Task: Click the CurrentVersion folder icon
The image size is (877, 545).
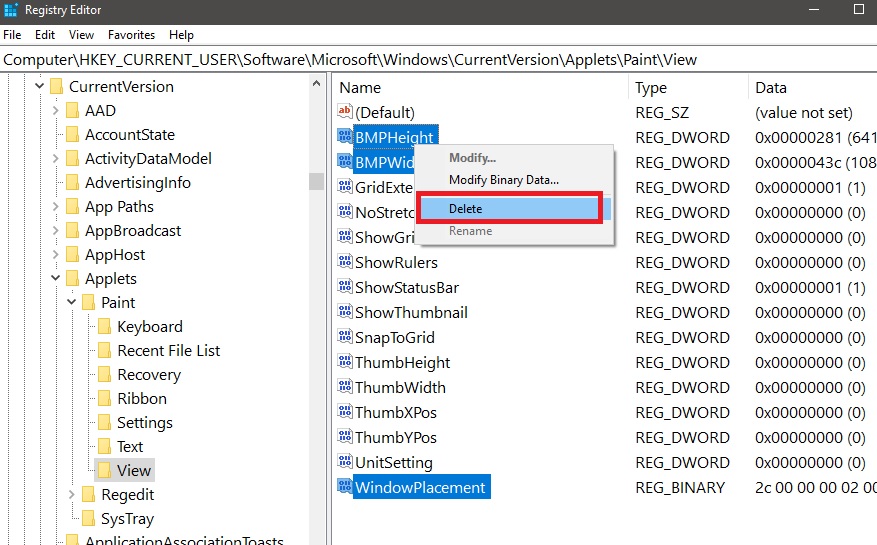Action: tap(56, 87)
